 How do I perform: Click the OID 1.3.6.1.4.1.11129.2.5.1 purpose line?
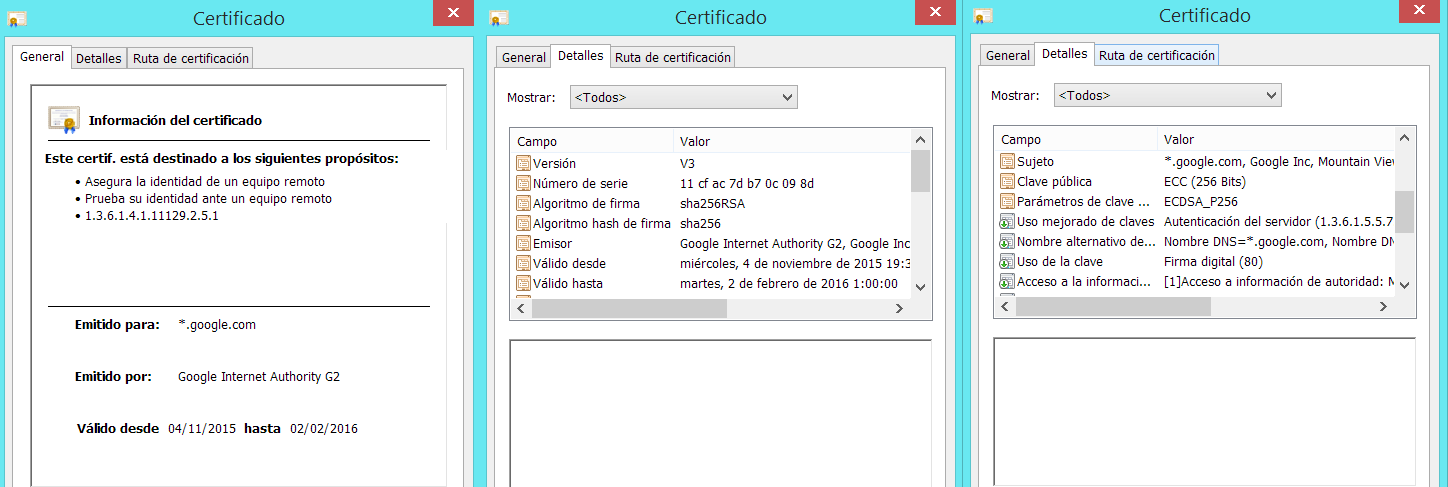(152, 215)
